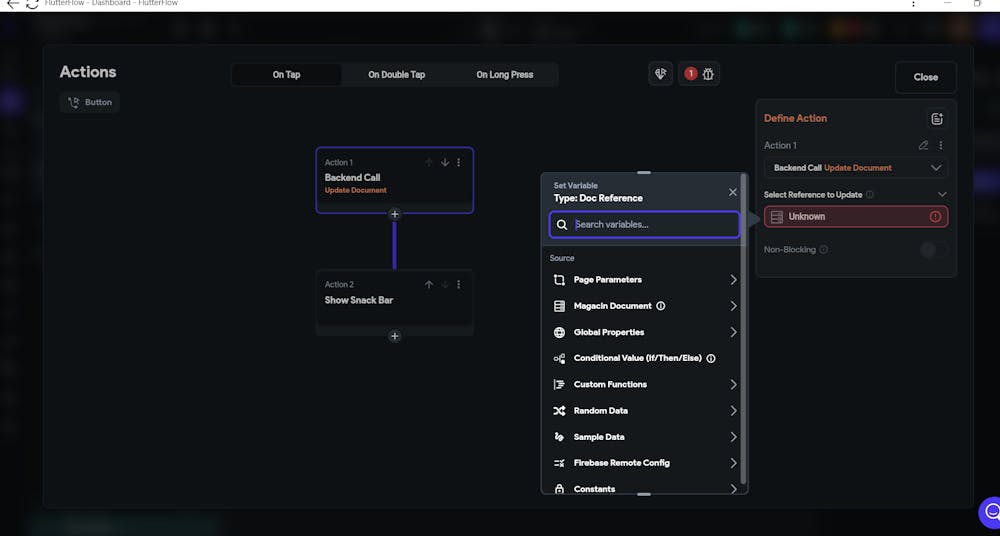The height and width of the screenshot is (536, 1000).
Task: Show info for Non-Blocking
Action: pyautogui.click(x=823, y=249)
